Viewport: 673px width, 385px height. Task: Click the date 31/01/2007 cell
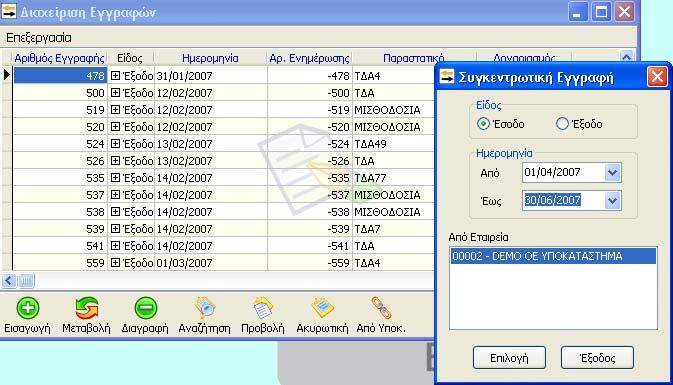point(211,76)
